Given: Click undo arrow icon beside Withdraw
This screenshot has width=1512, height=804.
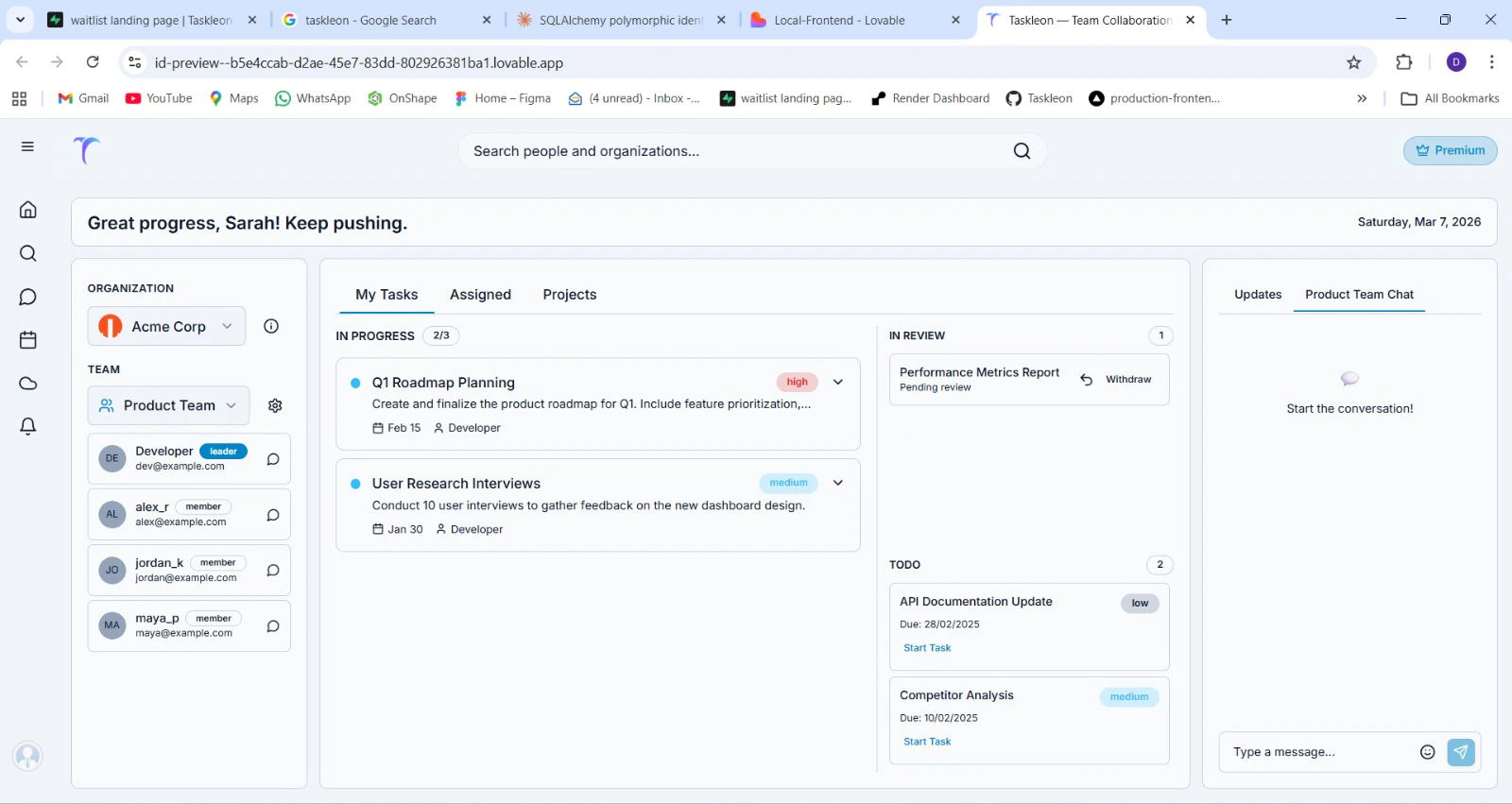Looking at the screenshot, I should click(x=1087, y=380).
